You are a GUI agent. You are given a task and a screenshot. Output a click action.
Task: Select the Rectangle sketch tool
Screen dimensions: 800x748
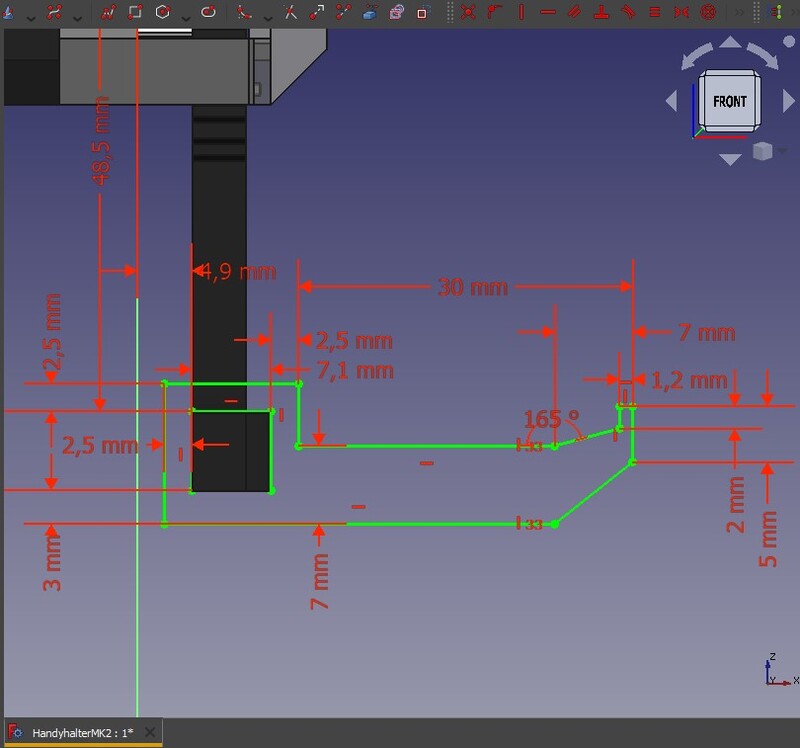134,12
